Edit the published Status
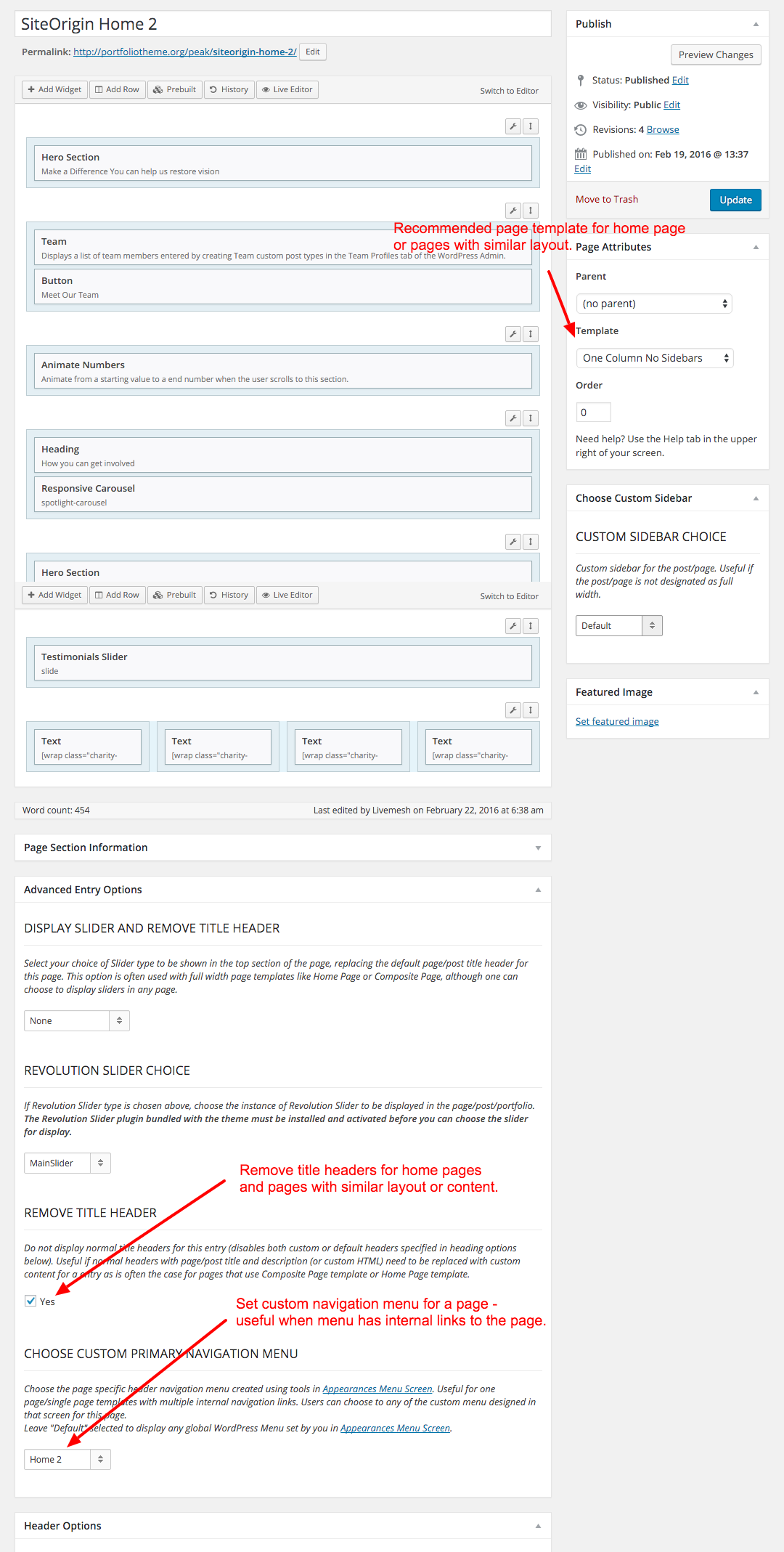 tap(680, 80)
